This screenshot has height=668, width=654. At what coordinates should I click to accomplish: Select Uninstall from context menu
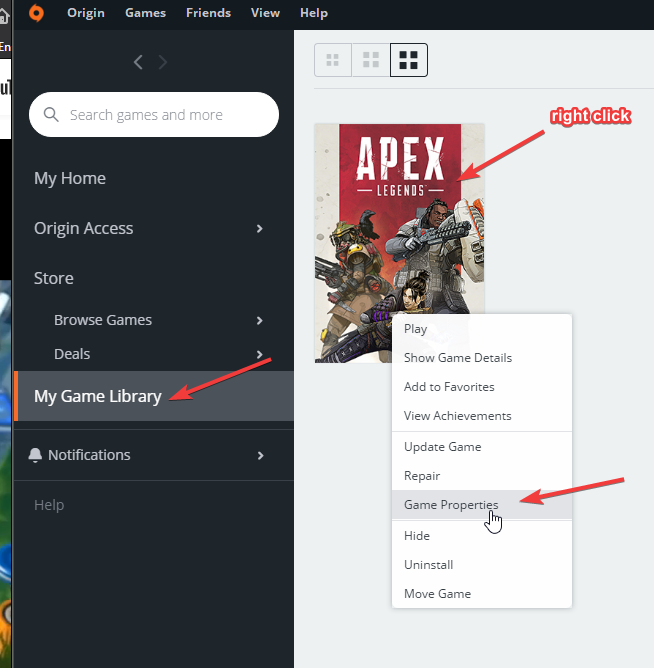point(482,565)
